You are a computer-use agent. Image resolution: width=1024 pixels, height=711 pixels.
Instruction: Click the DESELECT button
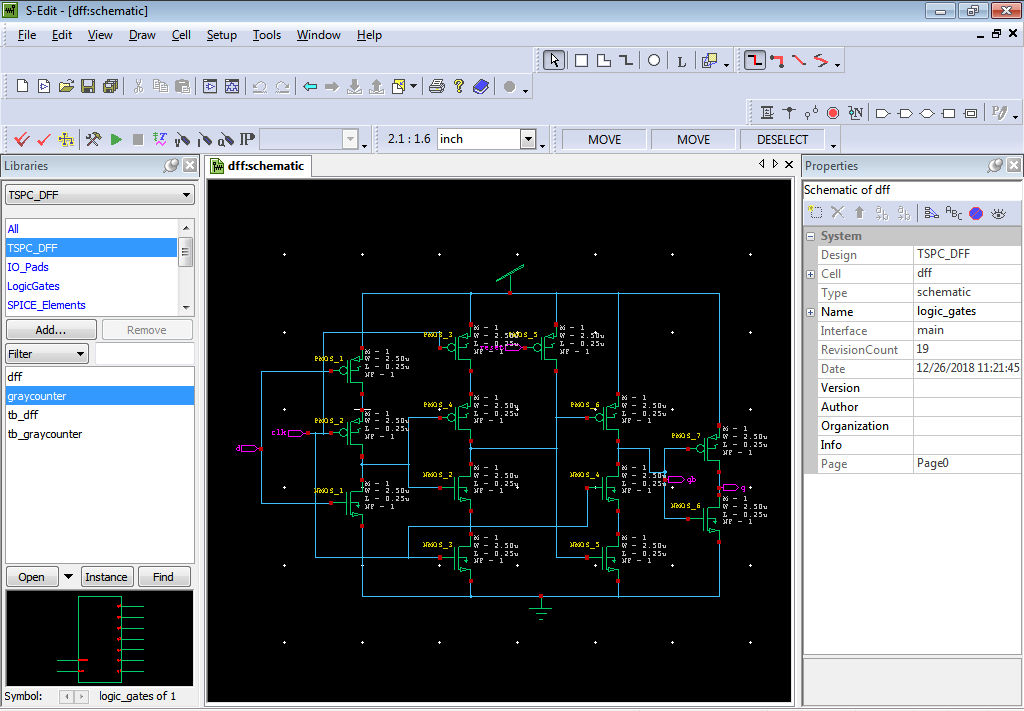click(782, 140)
